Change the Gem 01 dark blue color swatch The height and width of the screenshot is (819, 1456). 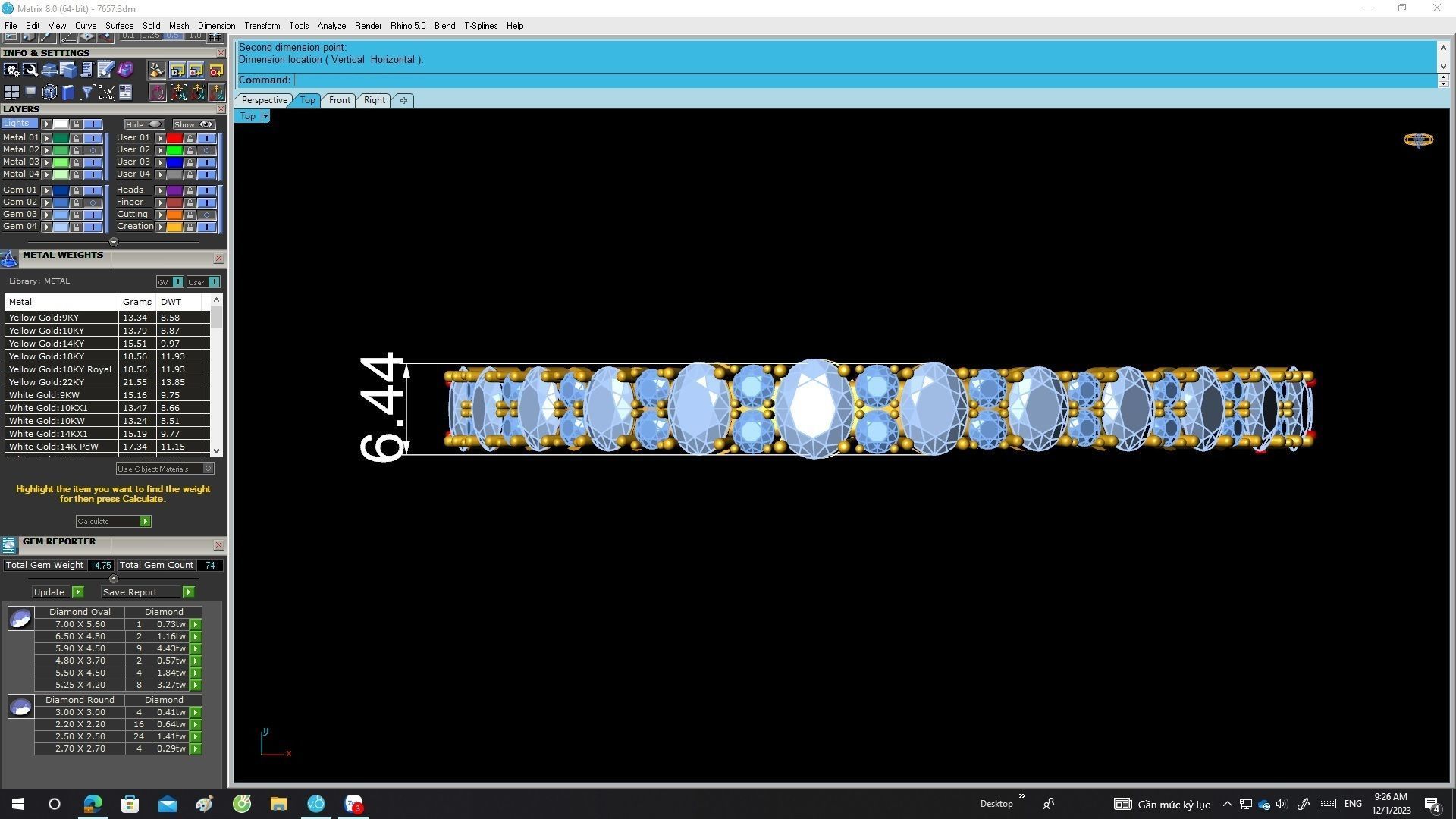click(x=61, y=190)
